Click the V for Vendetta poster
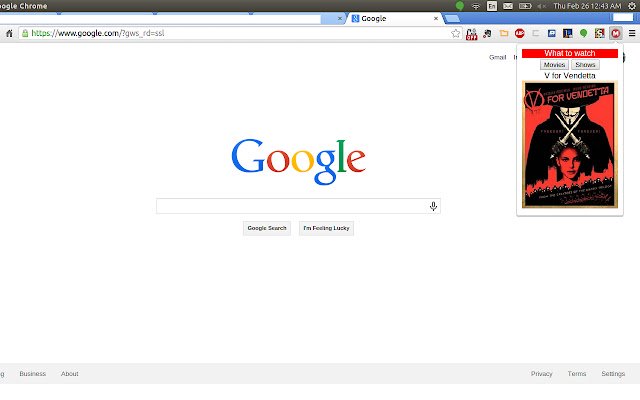 570,144
